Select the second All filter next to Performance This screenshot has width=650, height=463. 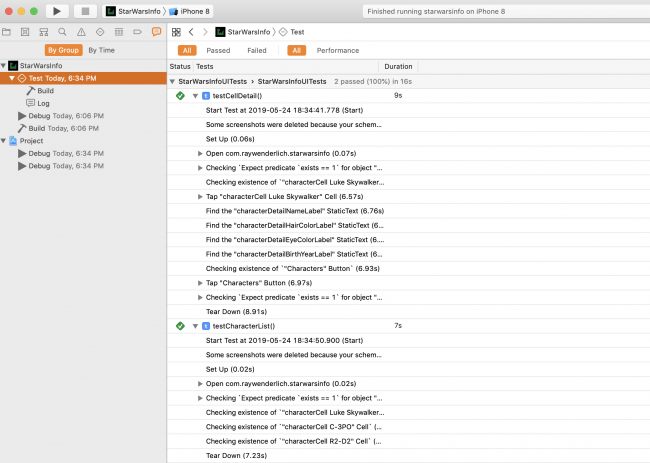pyautogui.click(x=296, y=51)
